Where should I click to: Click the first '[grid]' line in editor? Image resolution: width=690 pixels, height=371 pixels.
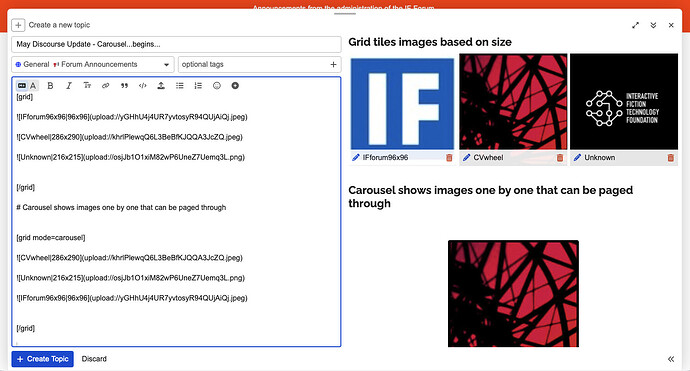(25, 97)
